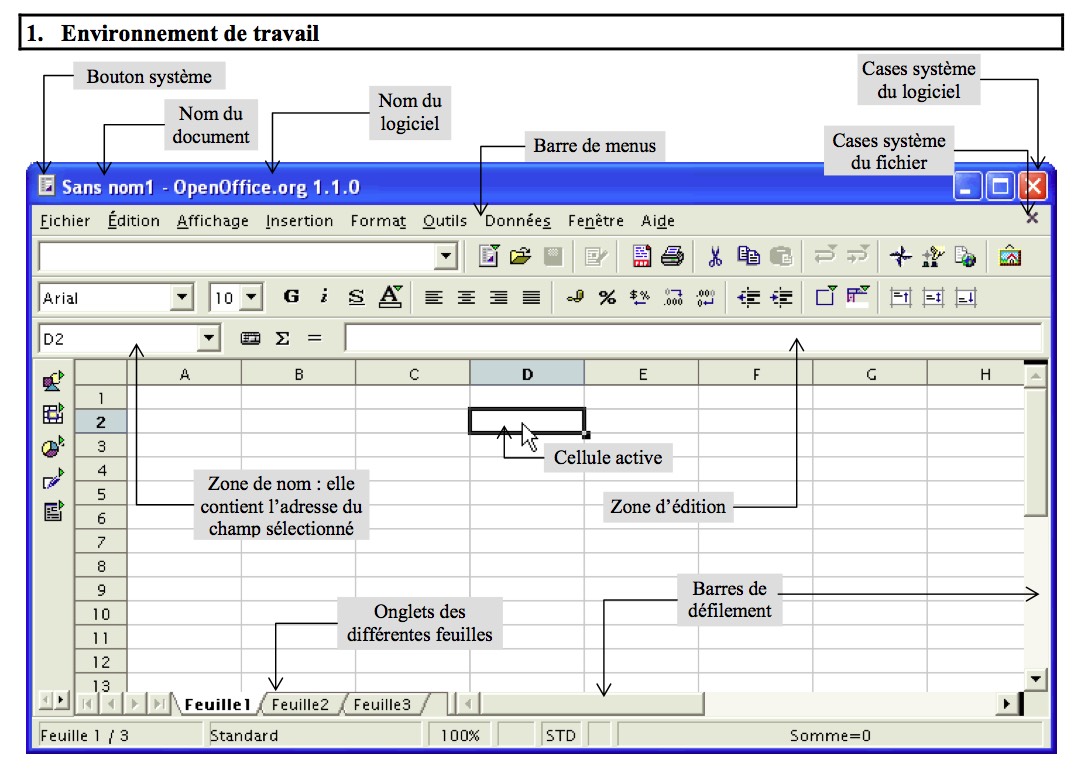This screenshot has width=1089, height=769.
Task: Click into the formula input line
Action: click(693, 338)
